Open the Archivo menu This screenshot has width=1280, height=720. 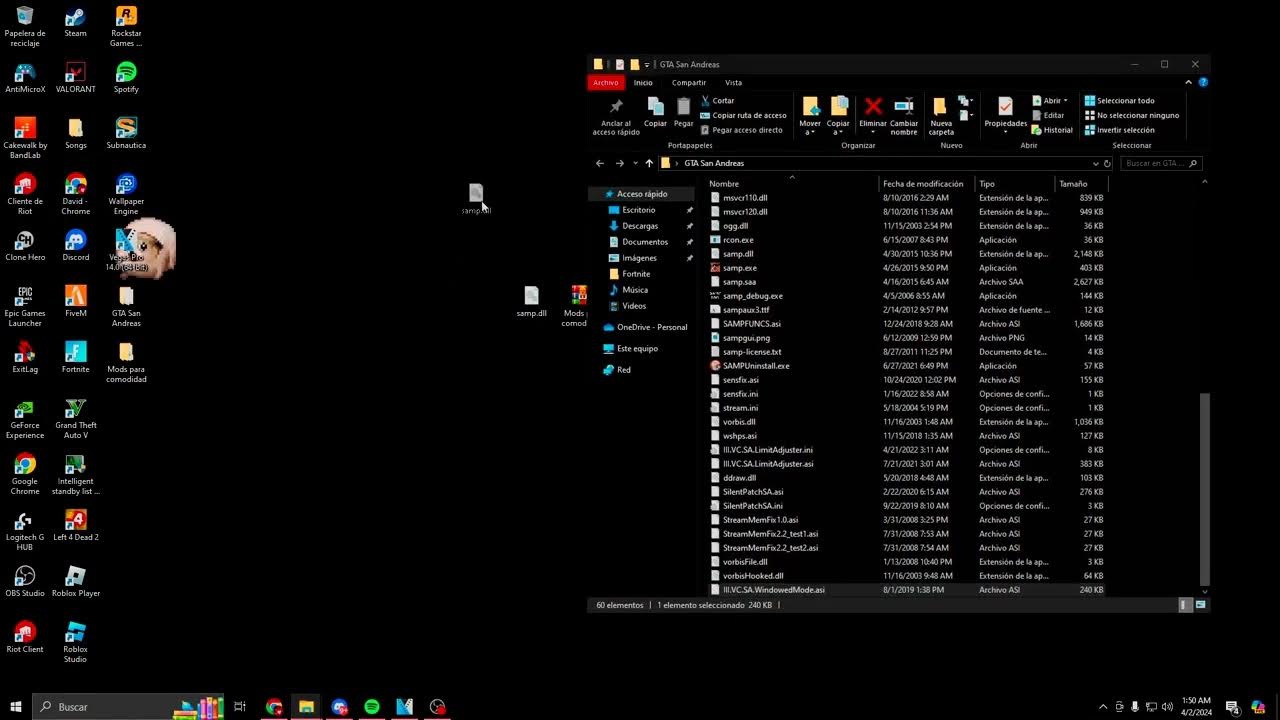605,82
